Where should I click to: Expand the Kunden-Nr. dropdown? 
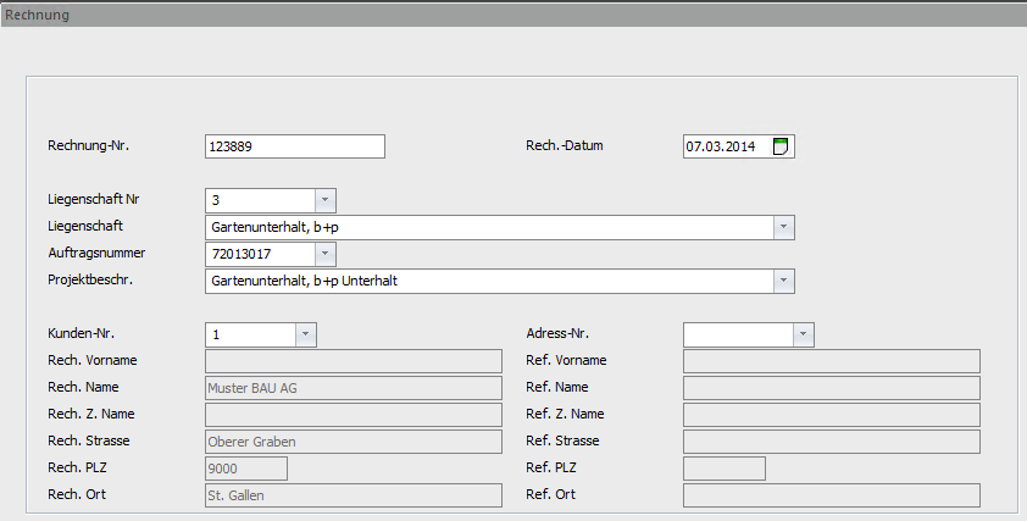305,335
